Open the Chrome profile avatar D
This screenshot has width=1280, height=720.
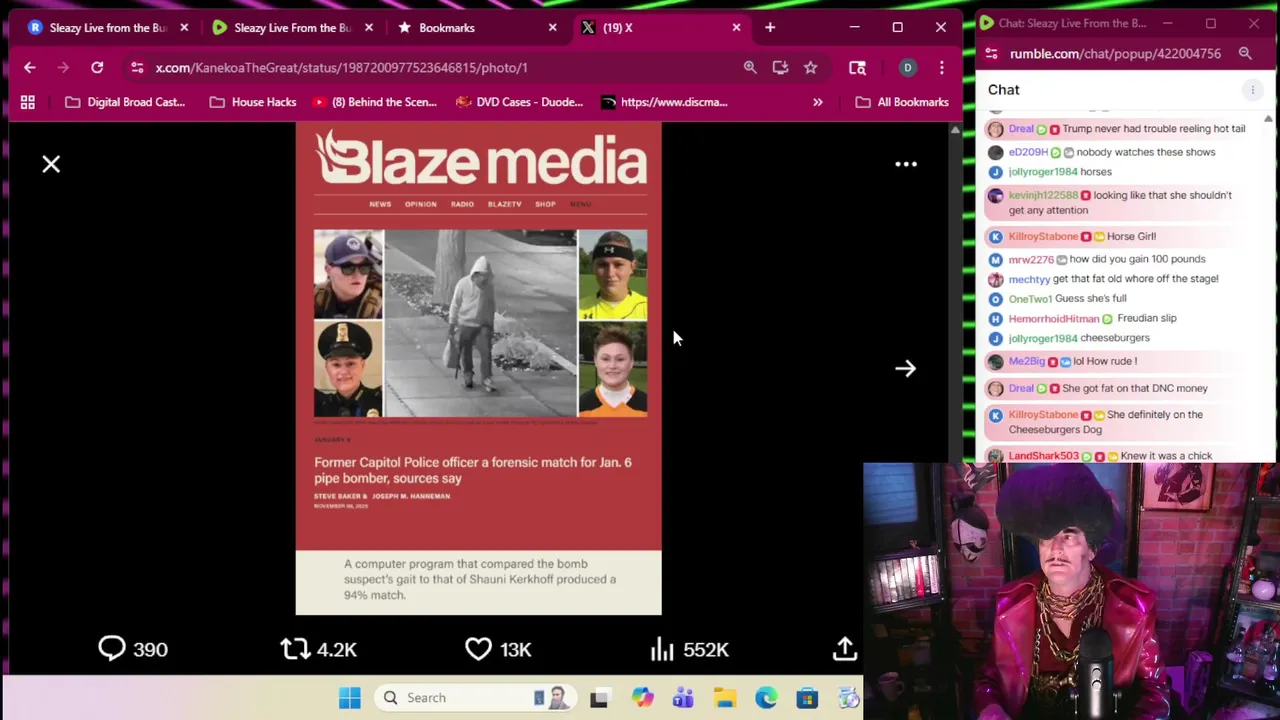(x=907, y=67)
